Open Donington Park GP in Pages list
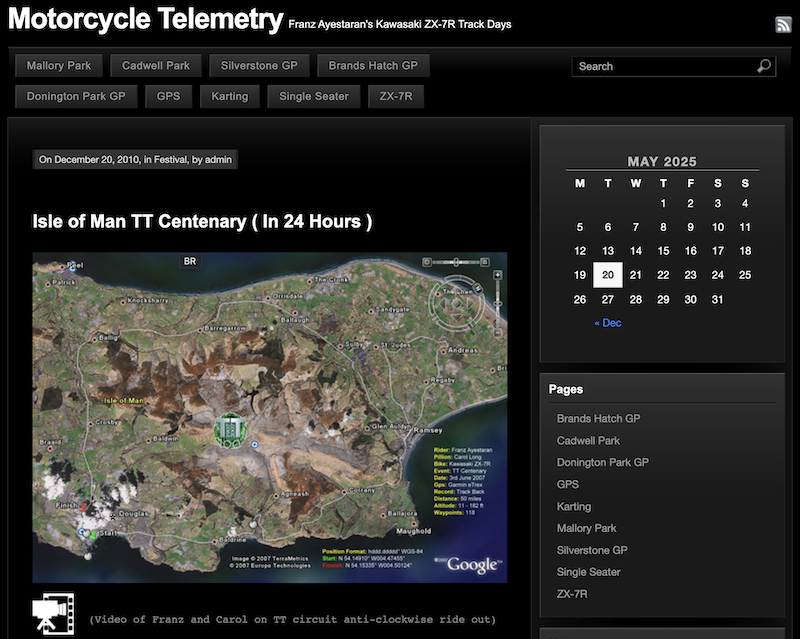Image resolution: width=800 pixels, height=639 pixels. pos(603,462)
